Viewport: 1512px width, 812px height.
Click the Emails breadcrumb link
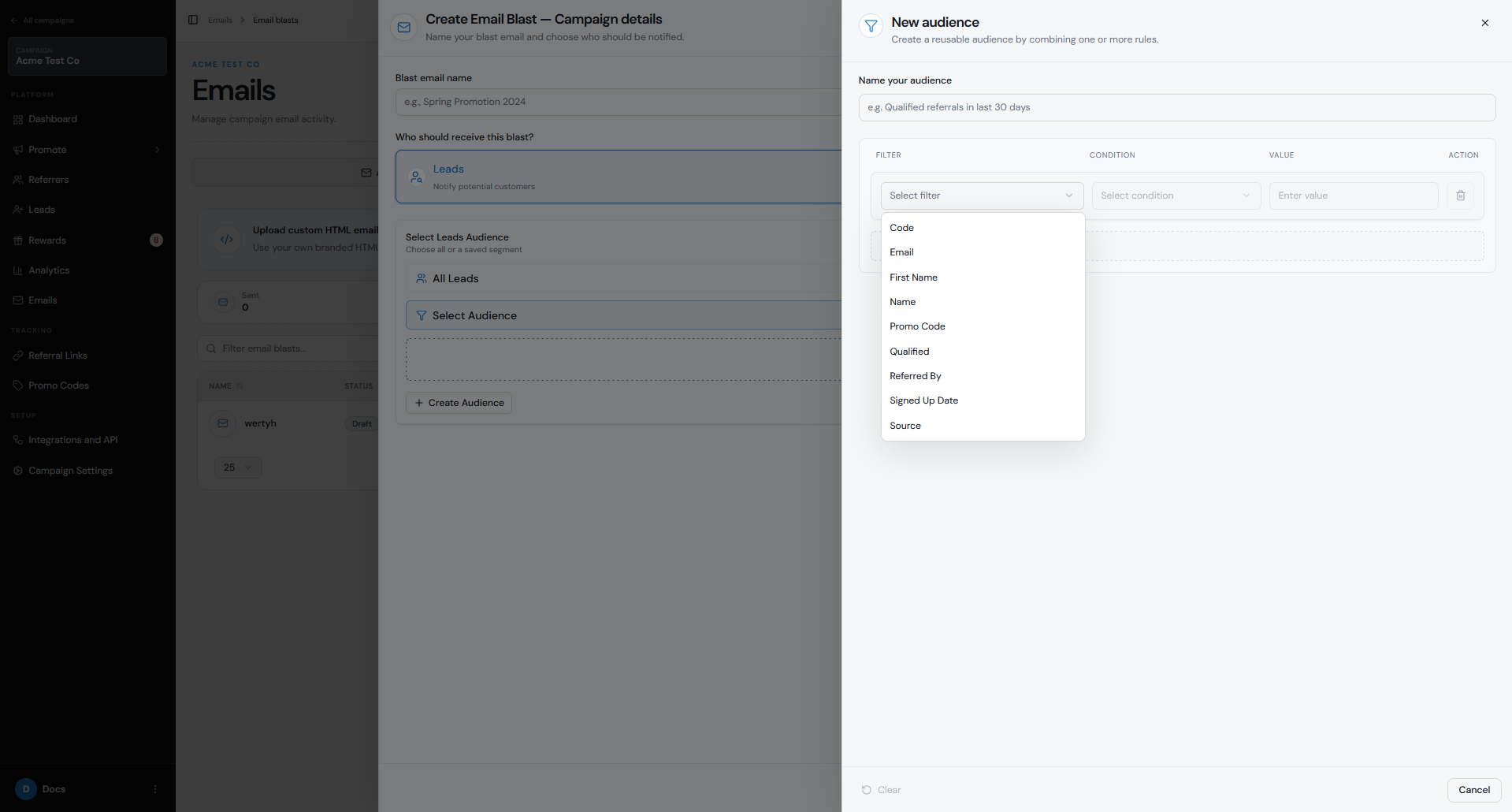(x=220, y=20)
